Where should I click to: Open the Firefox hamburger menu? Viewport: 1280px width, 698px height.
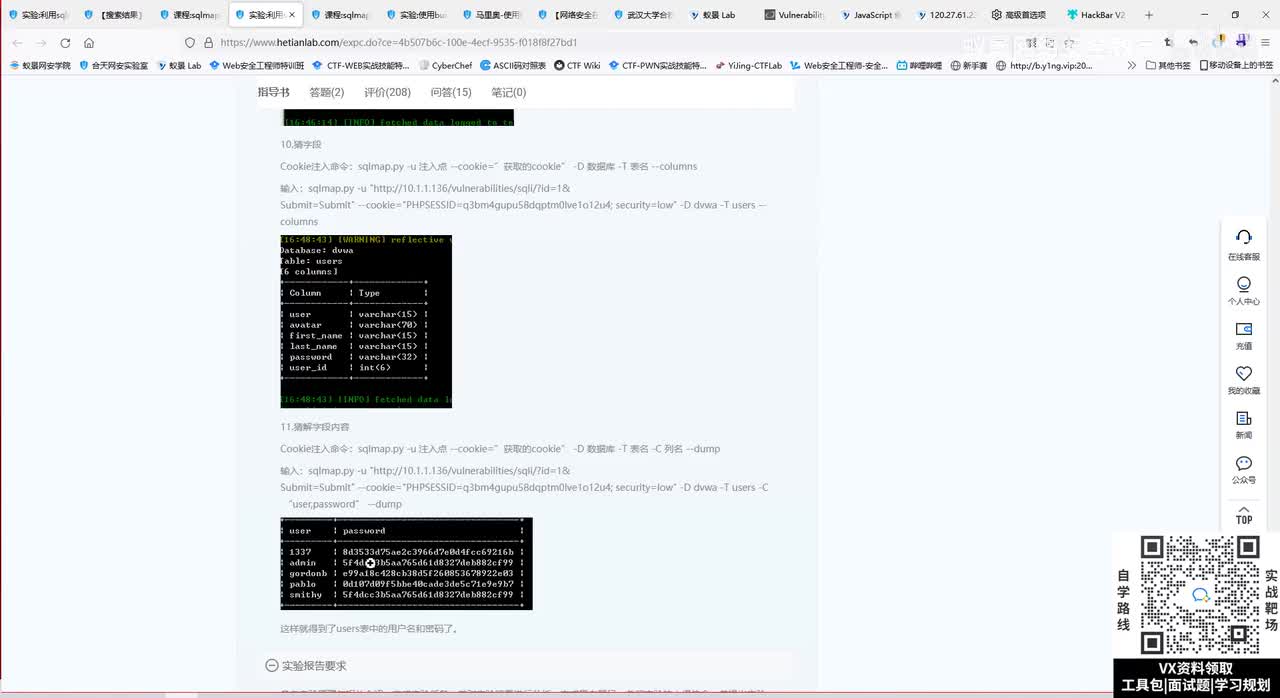tap(1265, 43)
